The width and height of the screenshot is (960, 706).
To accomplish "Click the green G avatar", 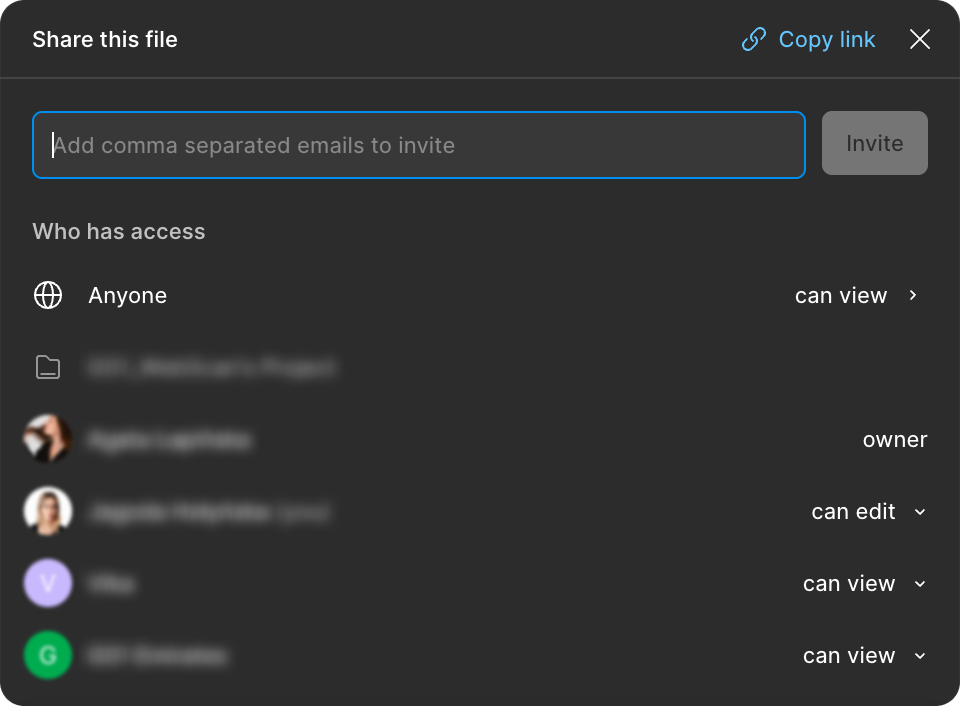I will point(48,656).
